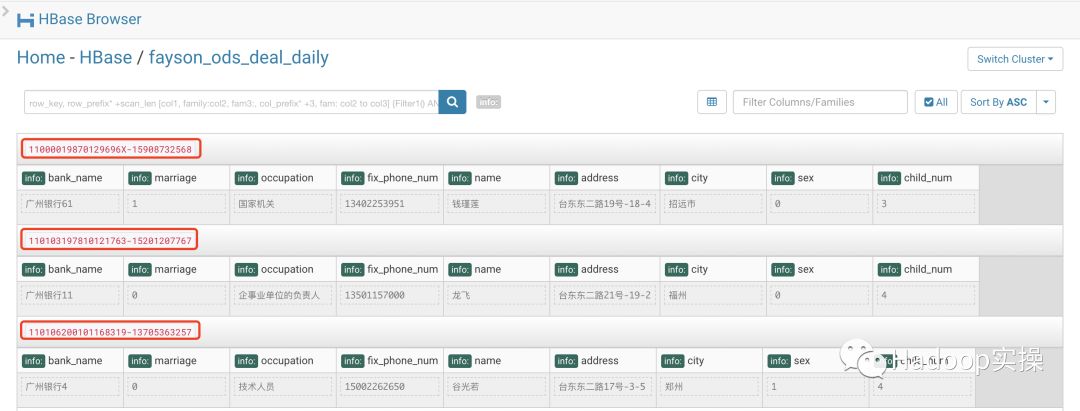Click info: address header above 台东东二路17号-3-5
The width and height of the screenshot is (1080, 411).
(587, 361)
